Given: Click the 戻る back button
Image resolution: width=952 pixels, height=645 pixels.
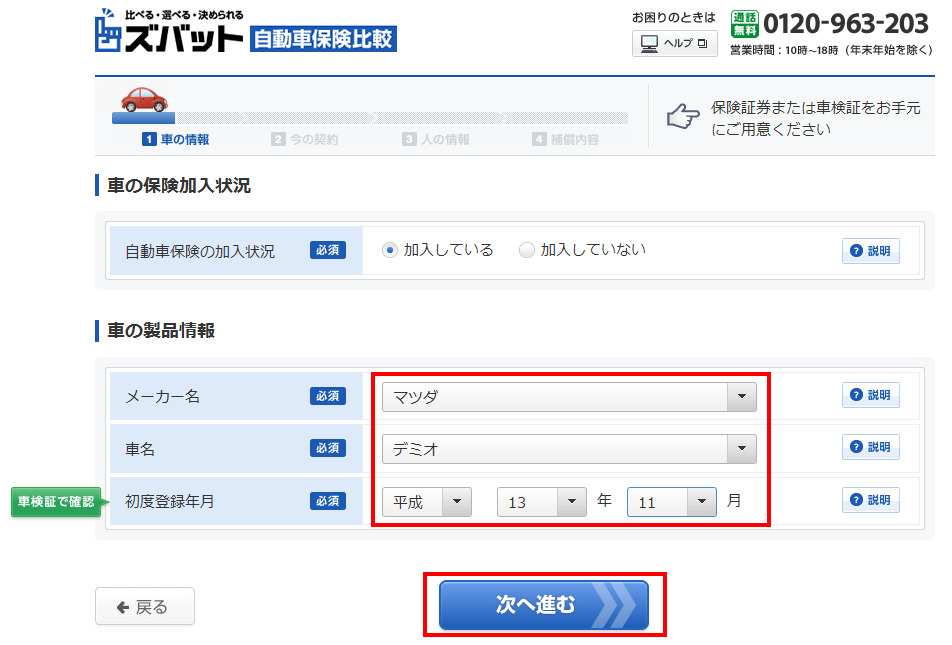Looking at the screenshot, I should point(144,607).
